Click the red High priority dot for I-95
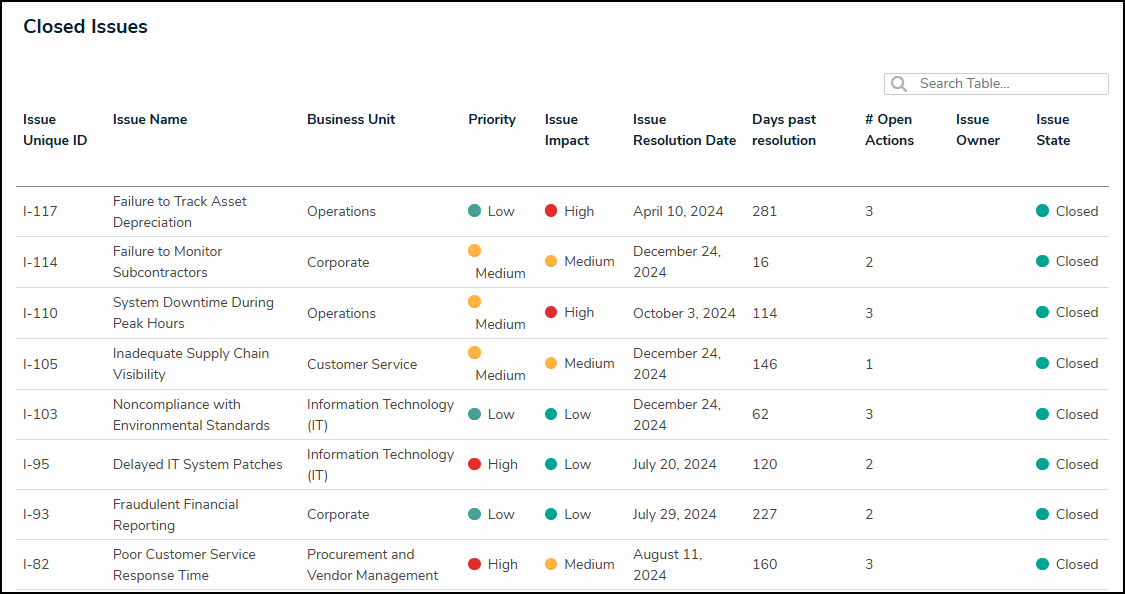 (x=475, y=464)
